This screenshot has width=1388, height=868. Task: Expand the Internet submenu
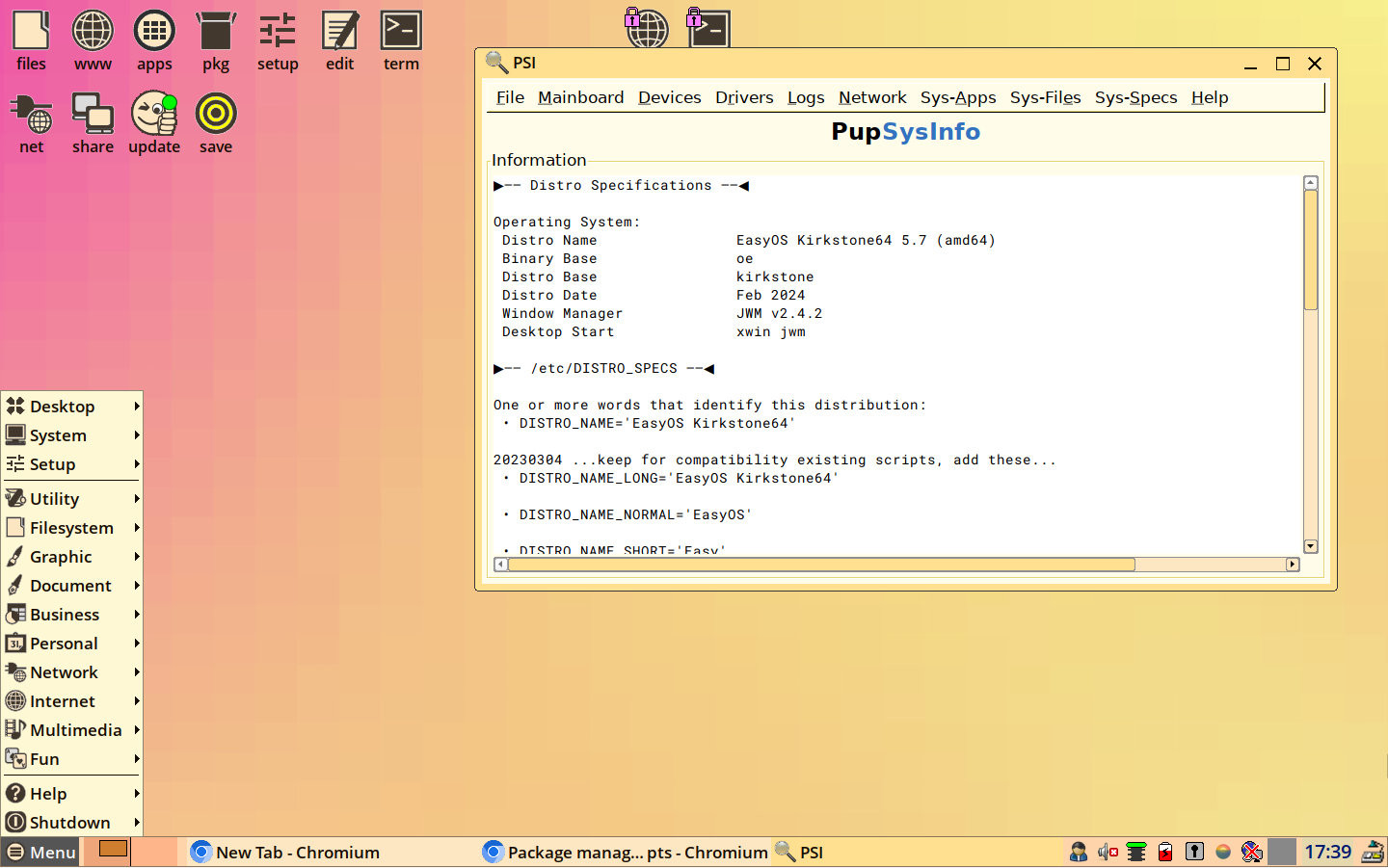(72, 701)
